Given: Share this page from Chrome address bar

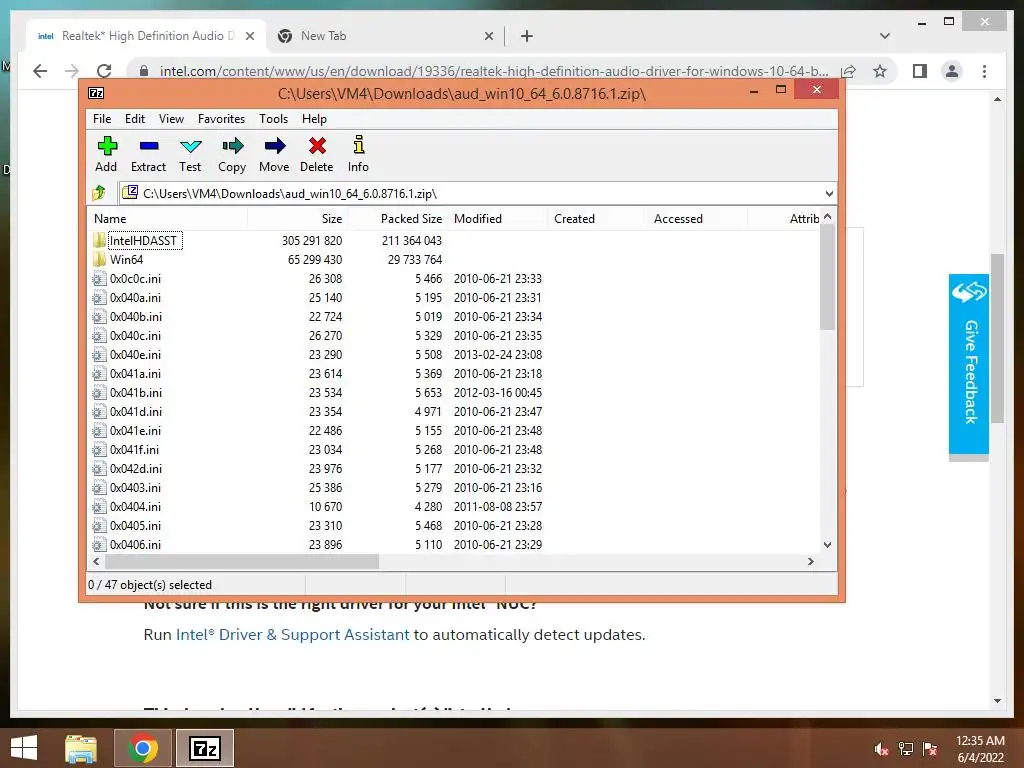Looking at the screenshot, I should pos(848,71).
